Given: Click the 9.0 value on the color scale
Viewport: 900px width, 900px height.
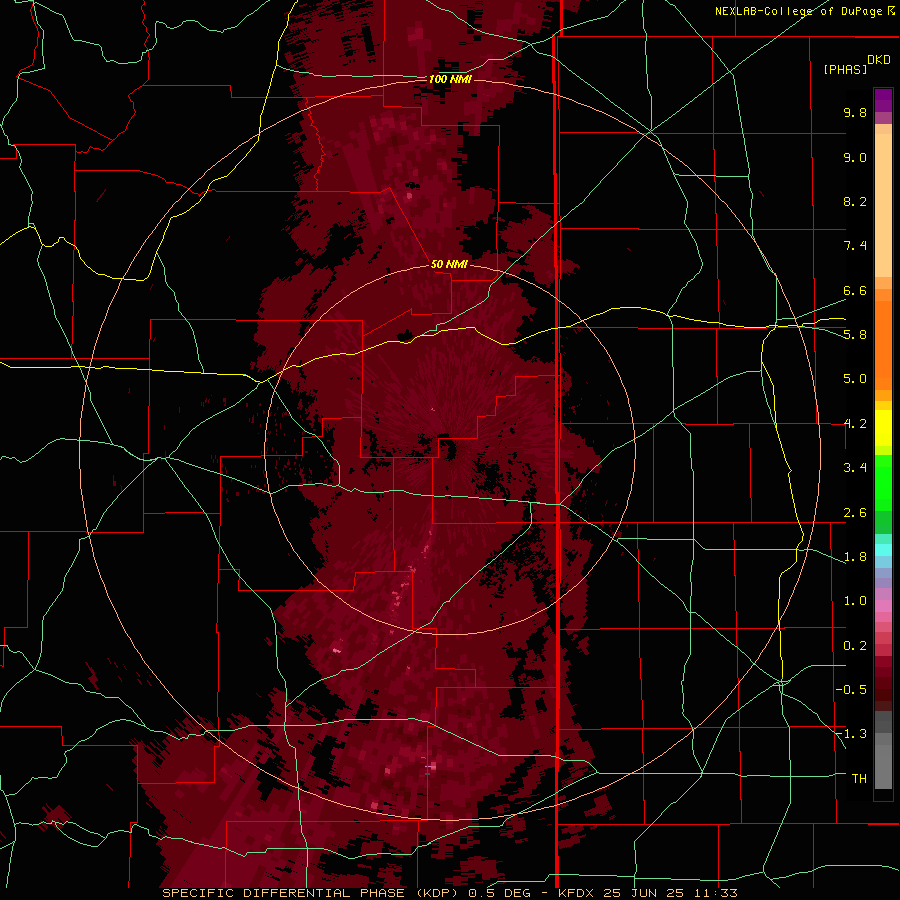Looking at the screenshot, I should (855, 157).
